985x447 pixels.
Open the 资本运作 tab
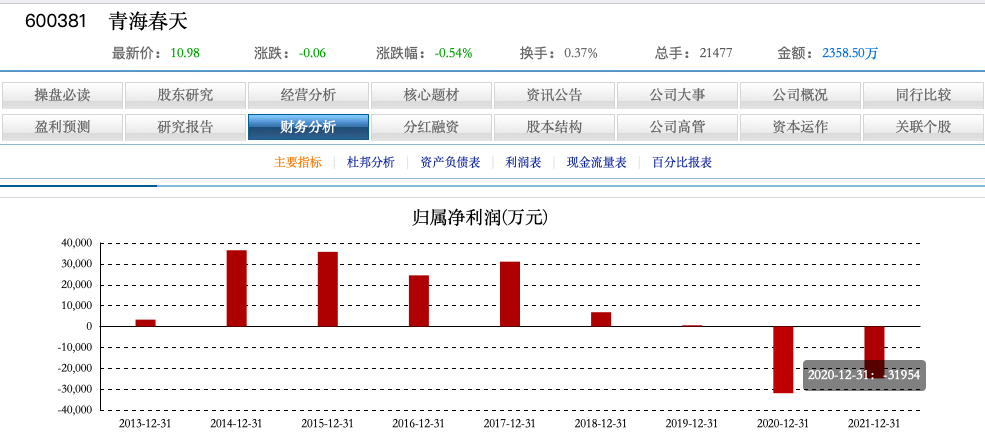coord(800,127)
